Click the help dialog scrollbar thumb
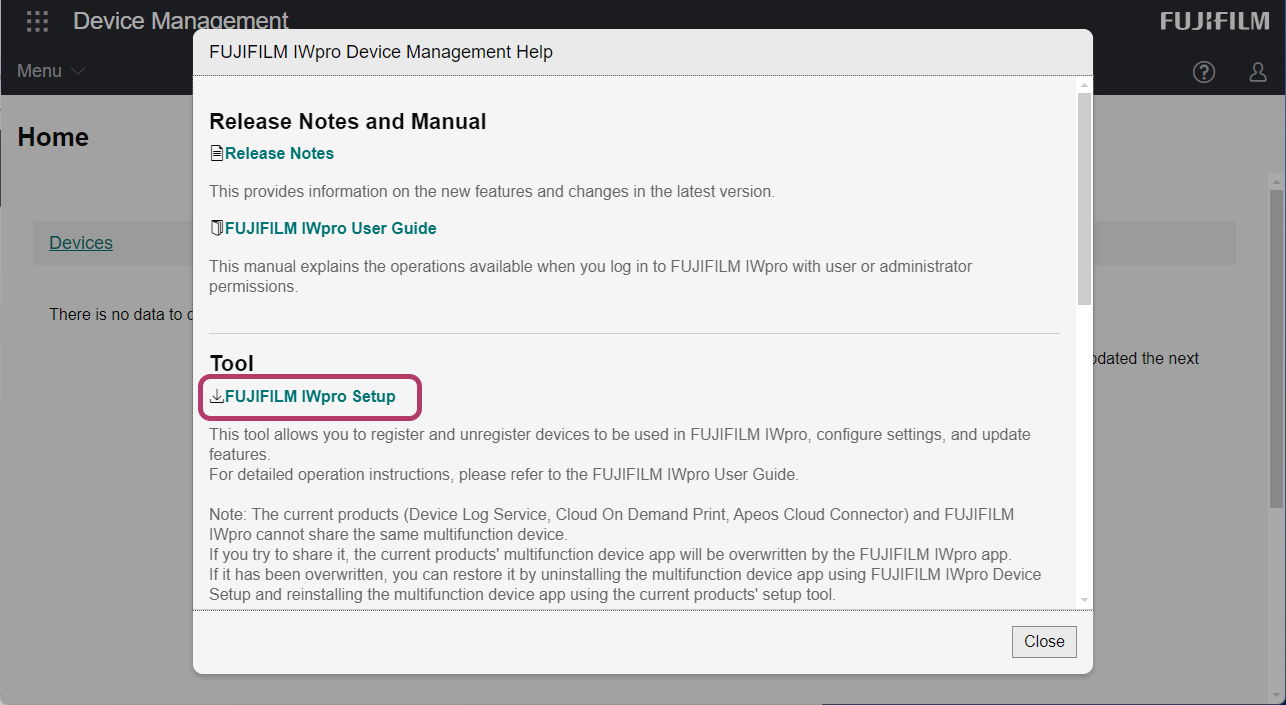The image size is (1286, 705). click(1084, 198)
